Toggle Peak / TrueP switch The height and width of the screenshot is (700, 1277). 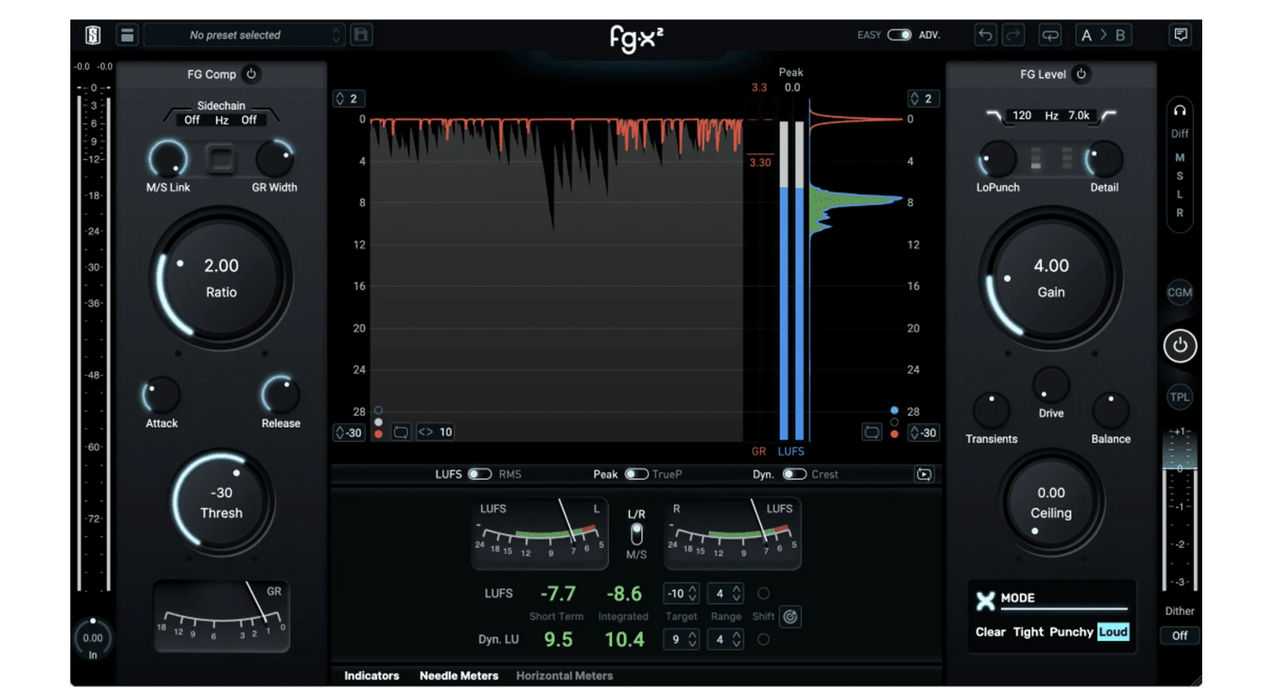636,474
